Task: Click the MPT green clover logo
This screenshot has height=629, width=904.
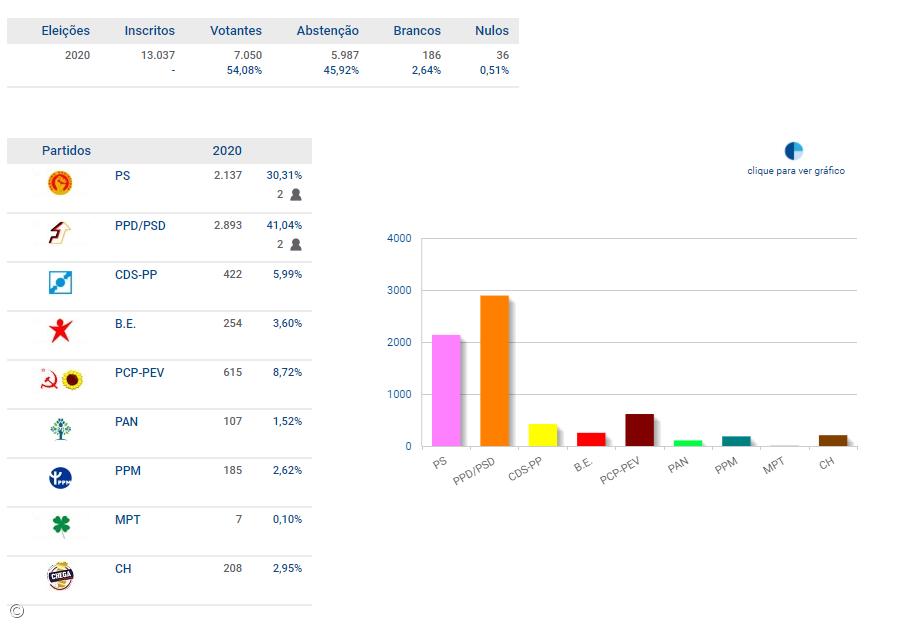Action: (60, 526)
